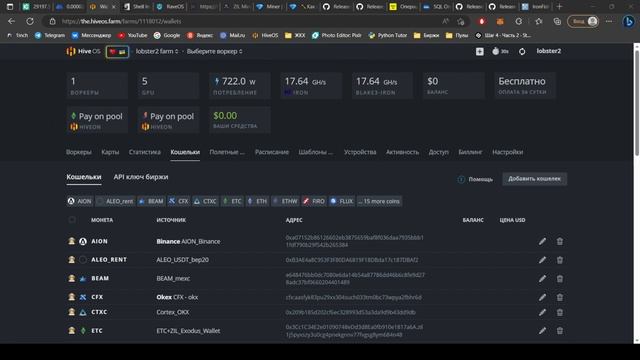
Task: Delete the ETC wallet with trash icon
Action: (560, 331)
